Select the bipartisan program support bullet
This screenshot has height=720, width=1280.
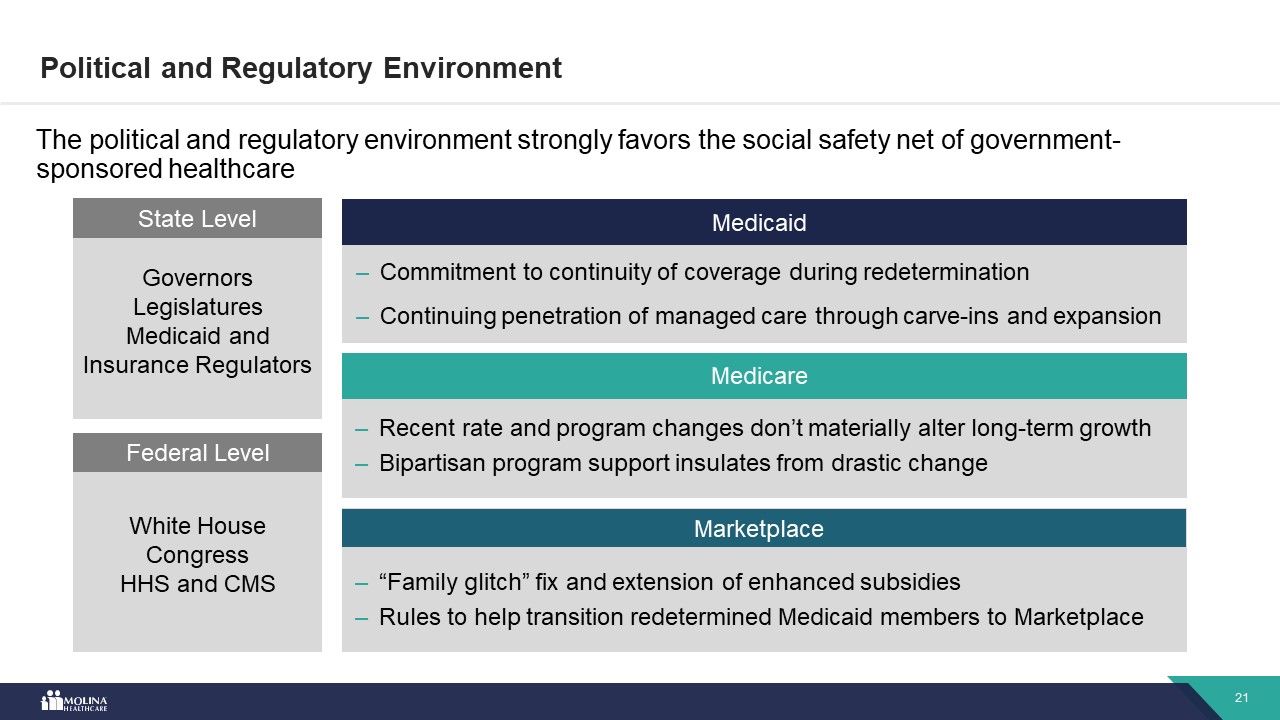pos(683,463)
